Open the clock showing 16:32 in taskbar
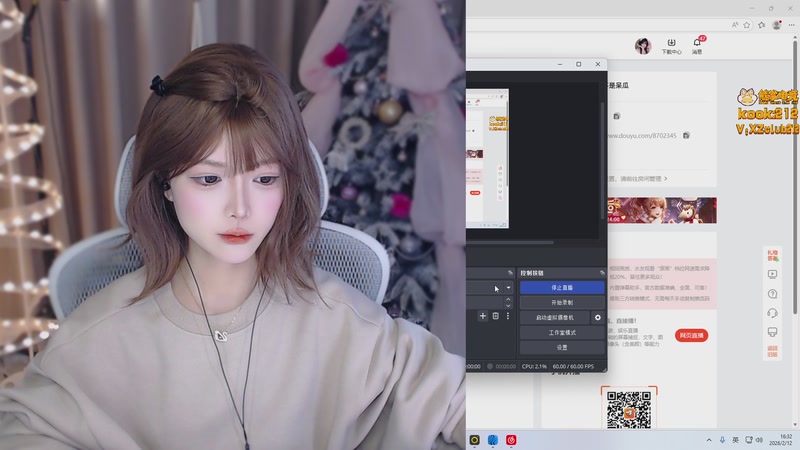Viewport: 800px width, 450px height. coord(781,440)
